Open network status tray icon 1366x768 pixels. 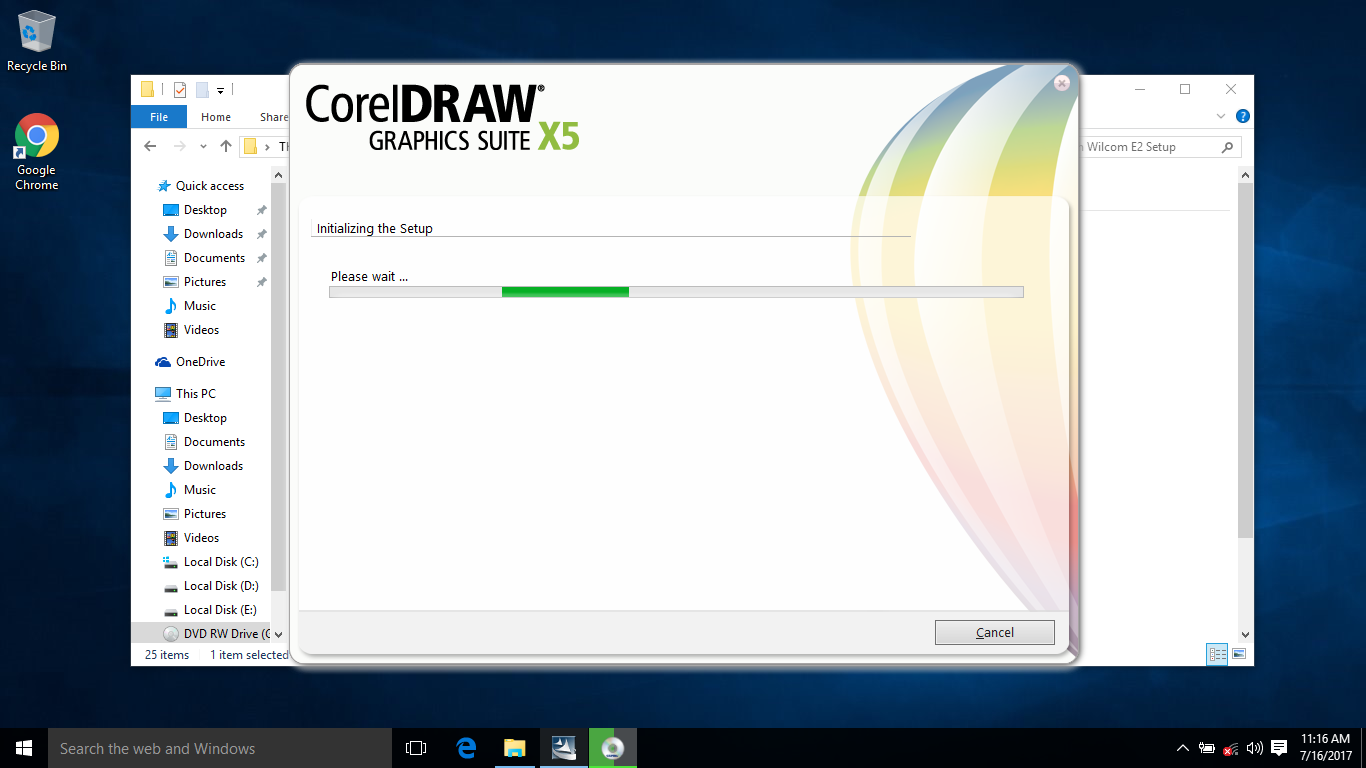[x=1231, y=748]
